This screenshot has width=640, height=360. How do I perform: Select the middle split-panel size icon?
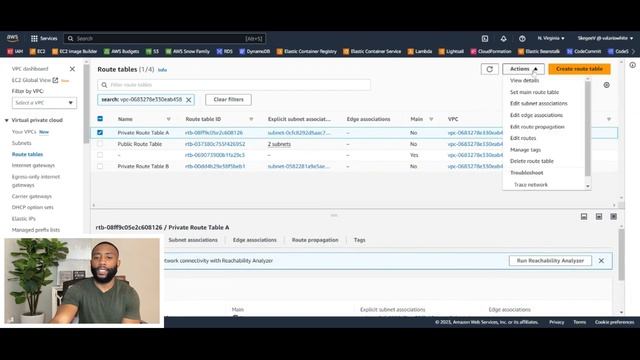[x=599, y=216]
